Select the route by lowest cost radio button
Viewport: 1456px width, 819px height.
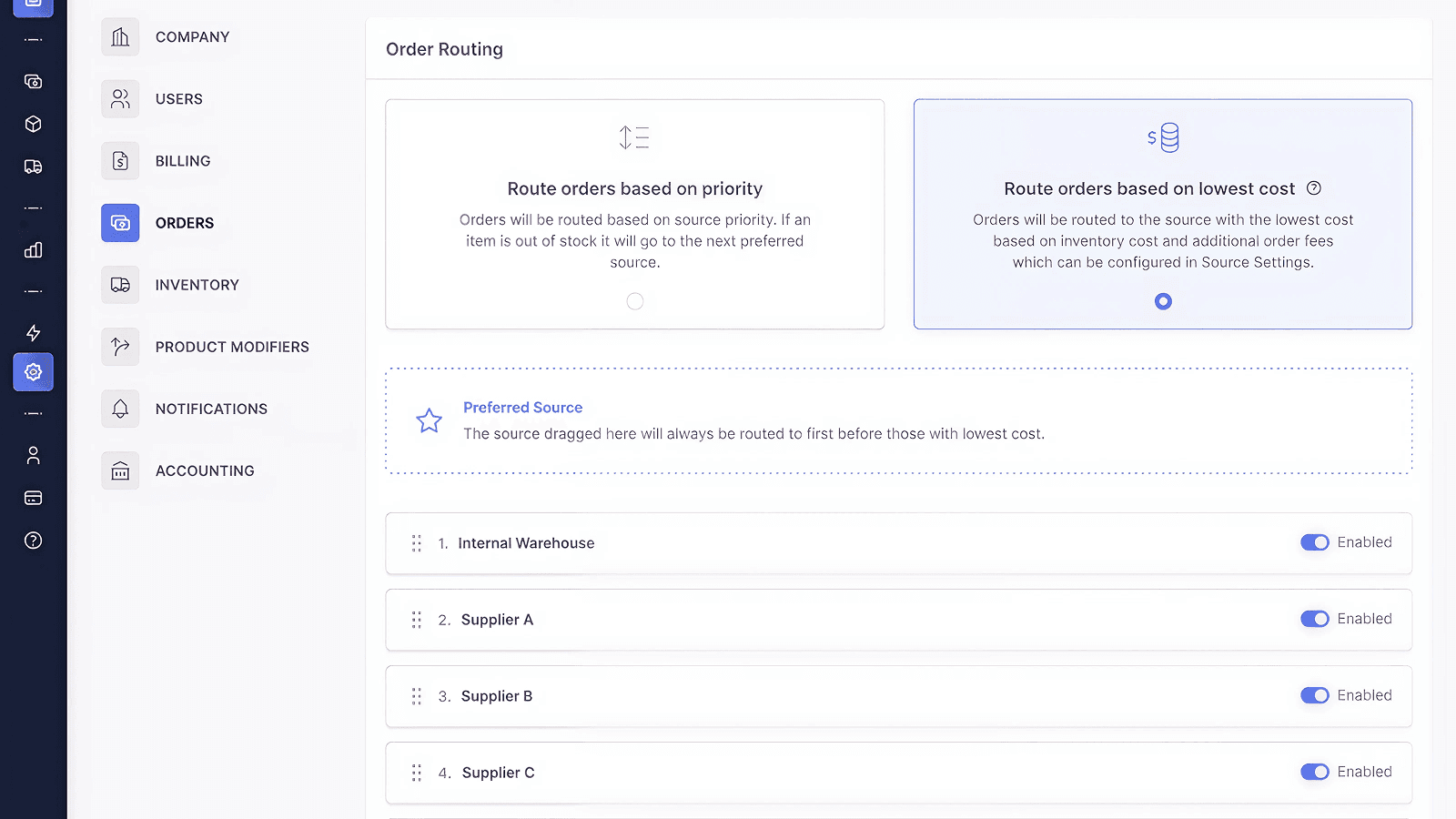pos(1163,301)
